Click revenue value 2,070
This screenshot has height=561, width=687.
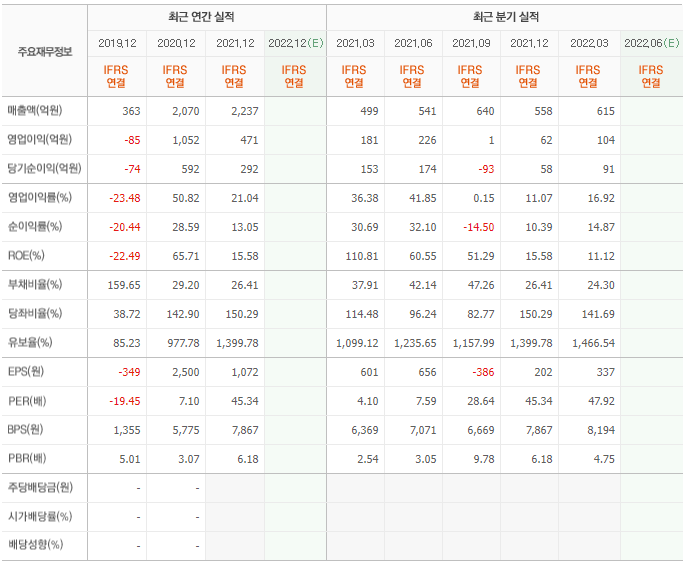click(186, 111)
